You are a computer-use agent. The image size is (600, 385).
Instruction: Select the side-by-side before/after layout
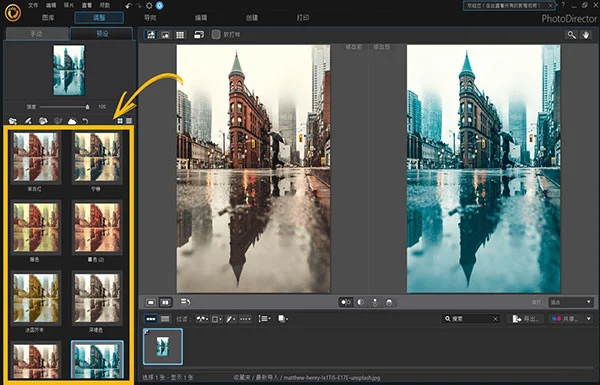(346, 302)
